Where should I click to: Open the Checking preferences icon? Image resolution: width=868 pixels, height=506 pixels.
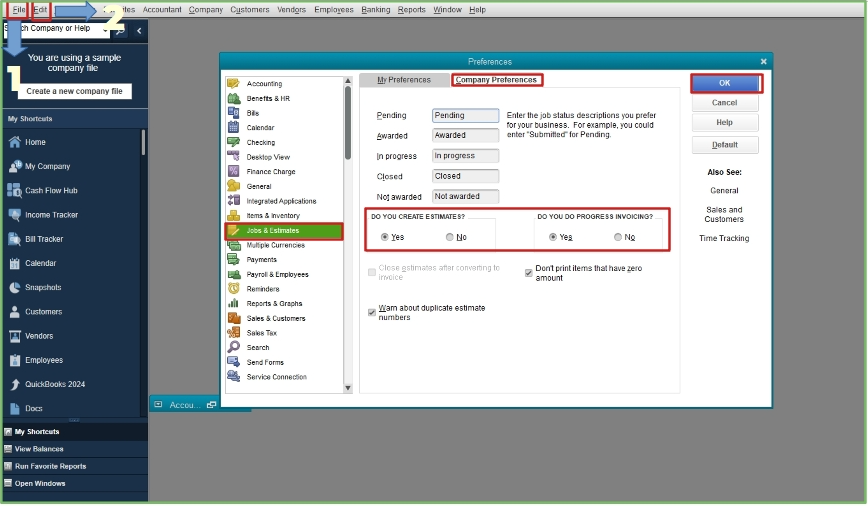point(233,142)
